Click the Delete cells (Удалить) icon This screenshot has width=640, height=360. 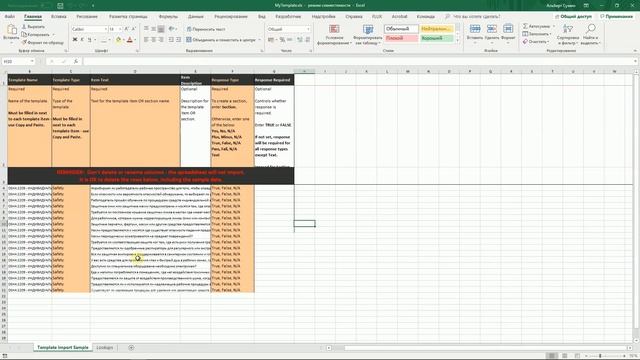tap(491, 29)
